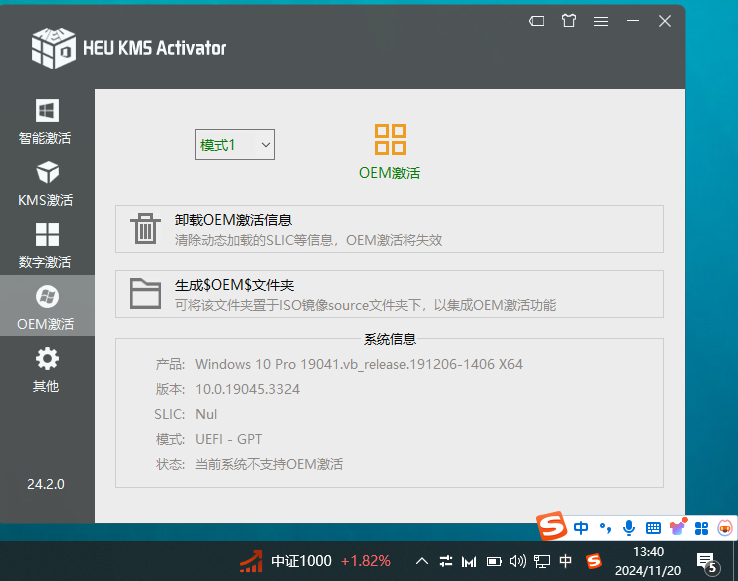
Task: Toggle punctuation mode on Sogou toolbar
Action: [x=605, y=528]
